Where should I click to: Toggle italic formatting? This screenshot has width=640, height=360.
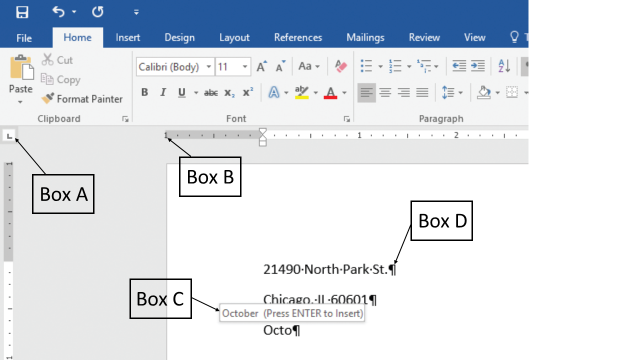click(x=163, y=93)
